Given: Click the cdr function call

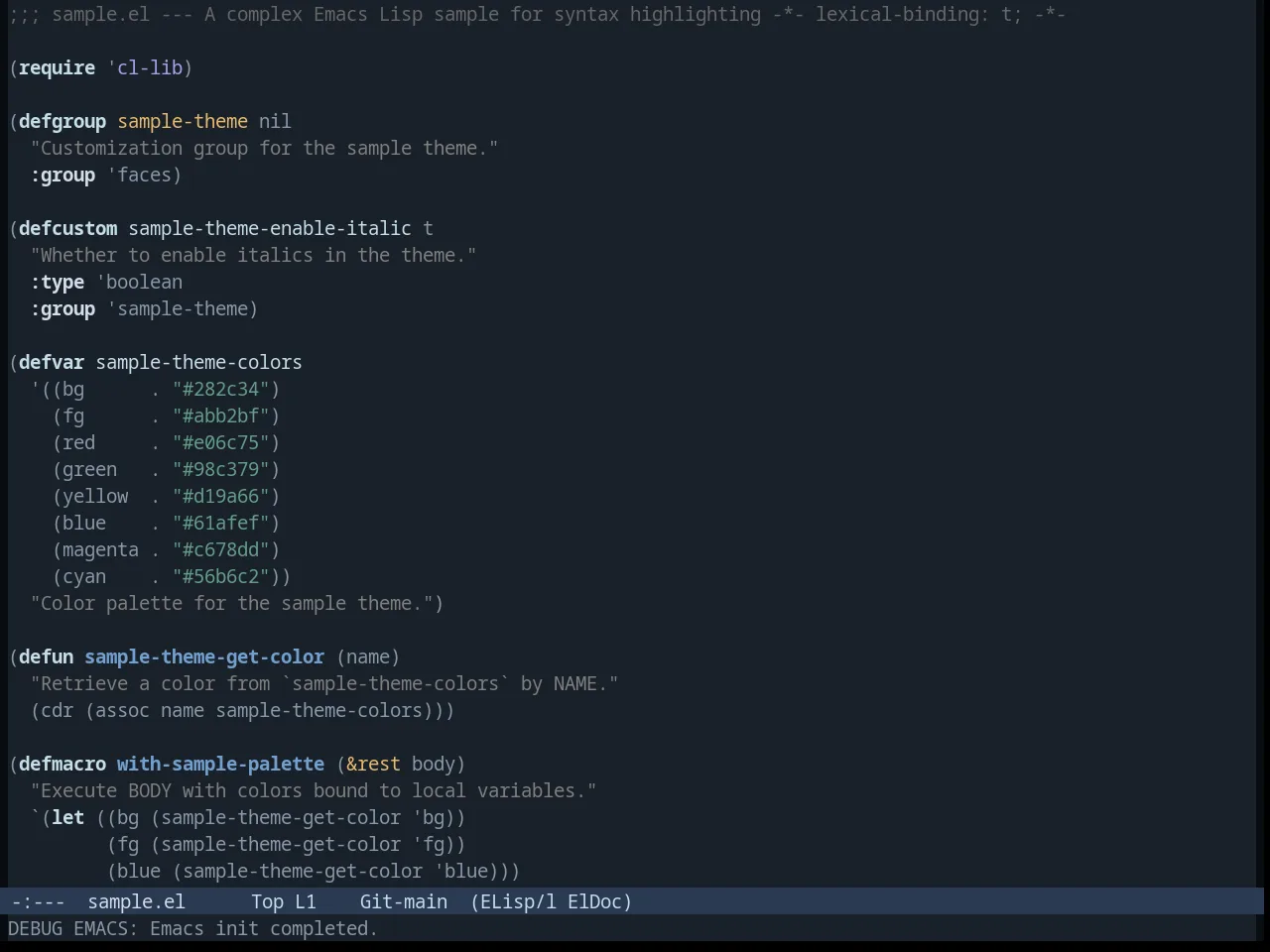Looking at the screenshot, I should point(58,710).
